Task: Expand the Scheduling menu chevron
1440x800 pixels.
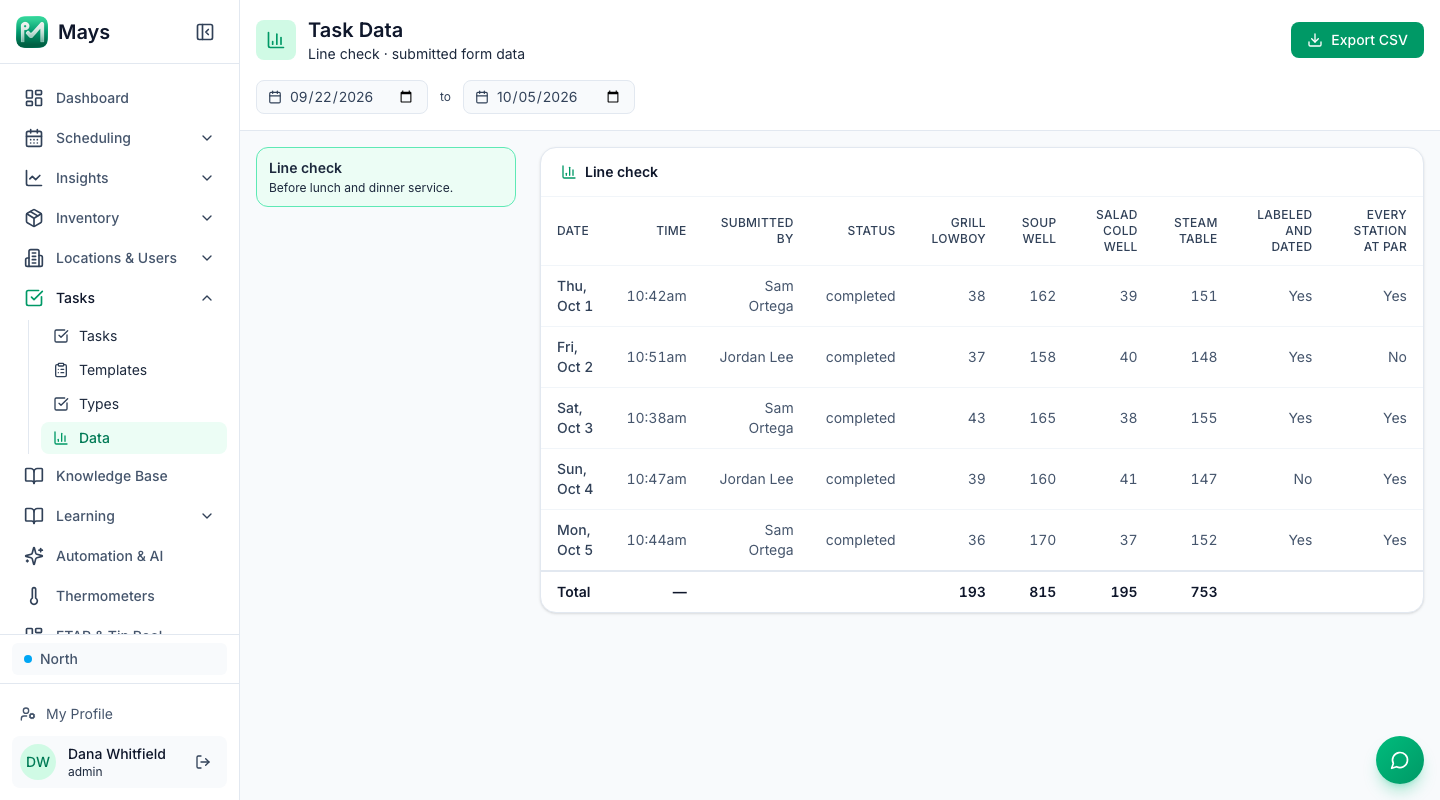Action: [207, 138]
